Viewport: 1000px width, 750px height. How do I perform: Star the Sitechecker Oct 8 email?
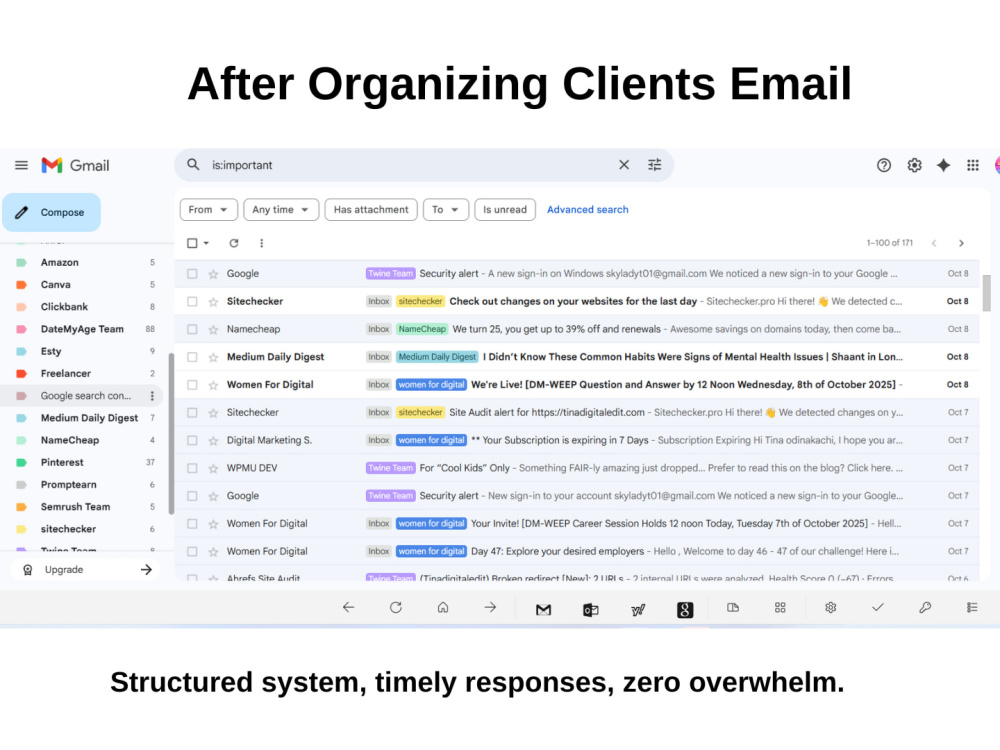tap(213, 302)
